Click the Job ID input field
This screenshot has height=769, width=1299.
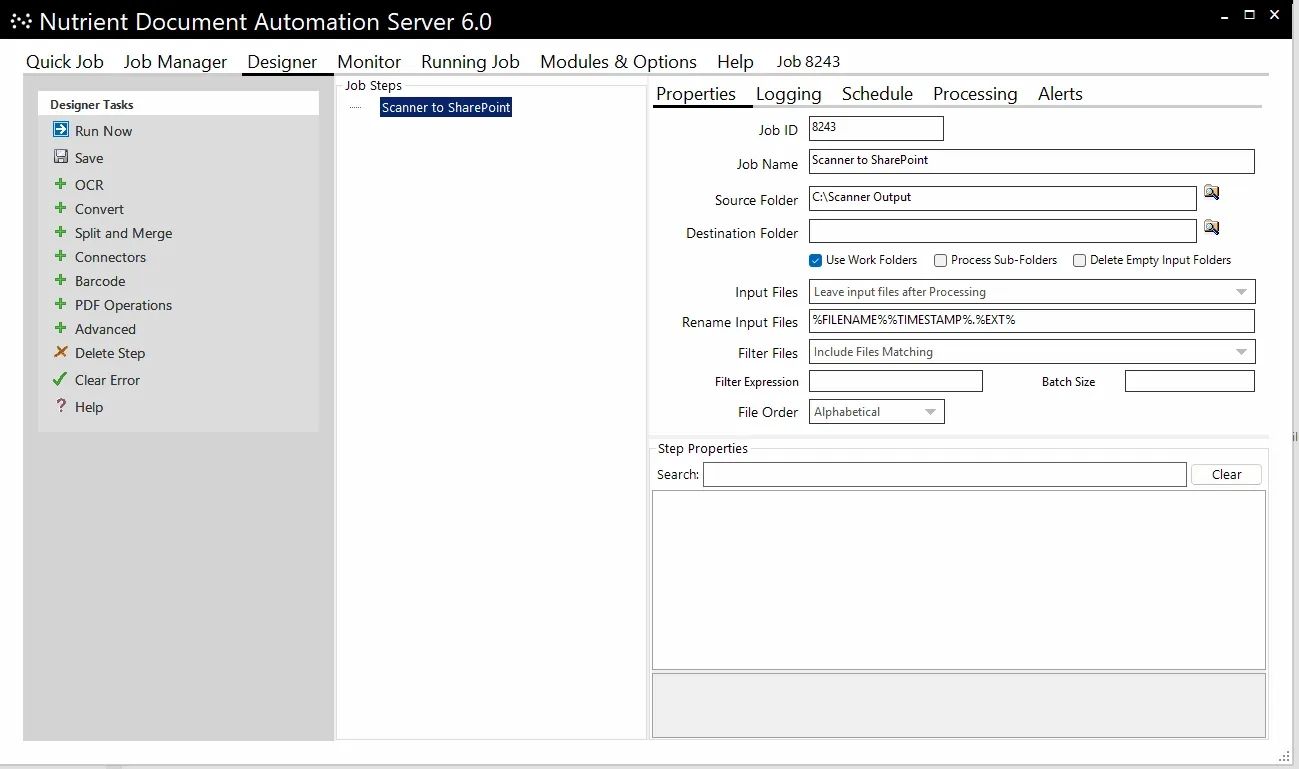tap(876, 128)
